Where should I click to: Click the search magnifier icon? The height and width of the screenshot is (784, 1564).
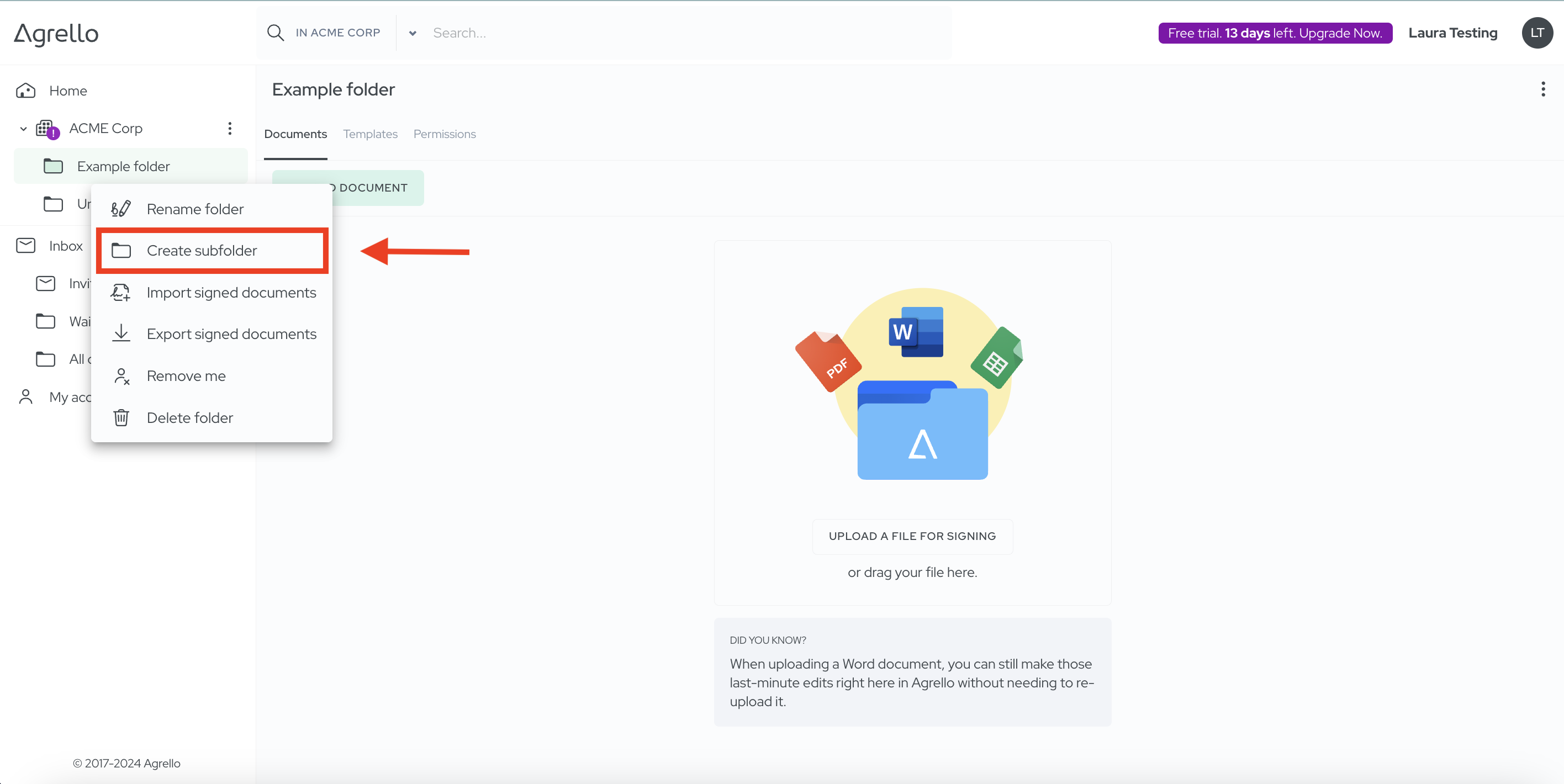point(276,33)
